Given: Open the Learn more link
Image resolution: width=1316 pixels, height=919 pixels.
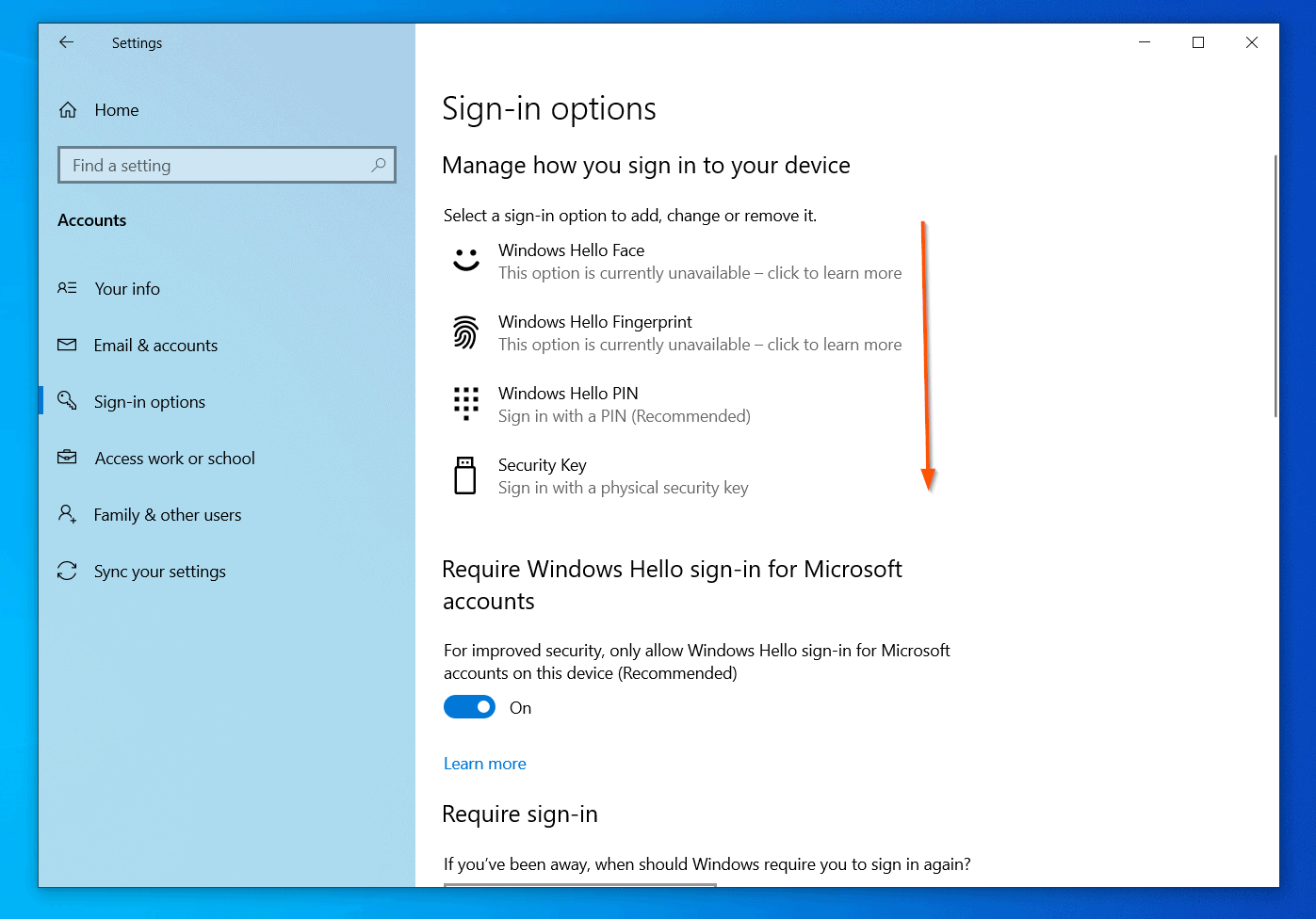Looking at the screenshot, I should (x=485, y=764).
